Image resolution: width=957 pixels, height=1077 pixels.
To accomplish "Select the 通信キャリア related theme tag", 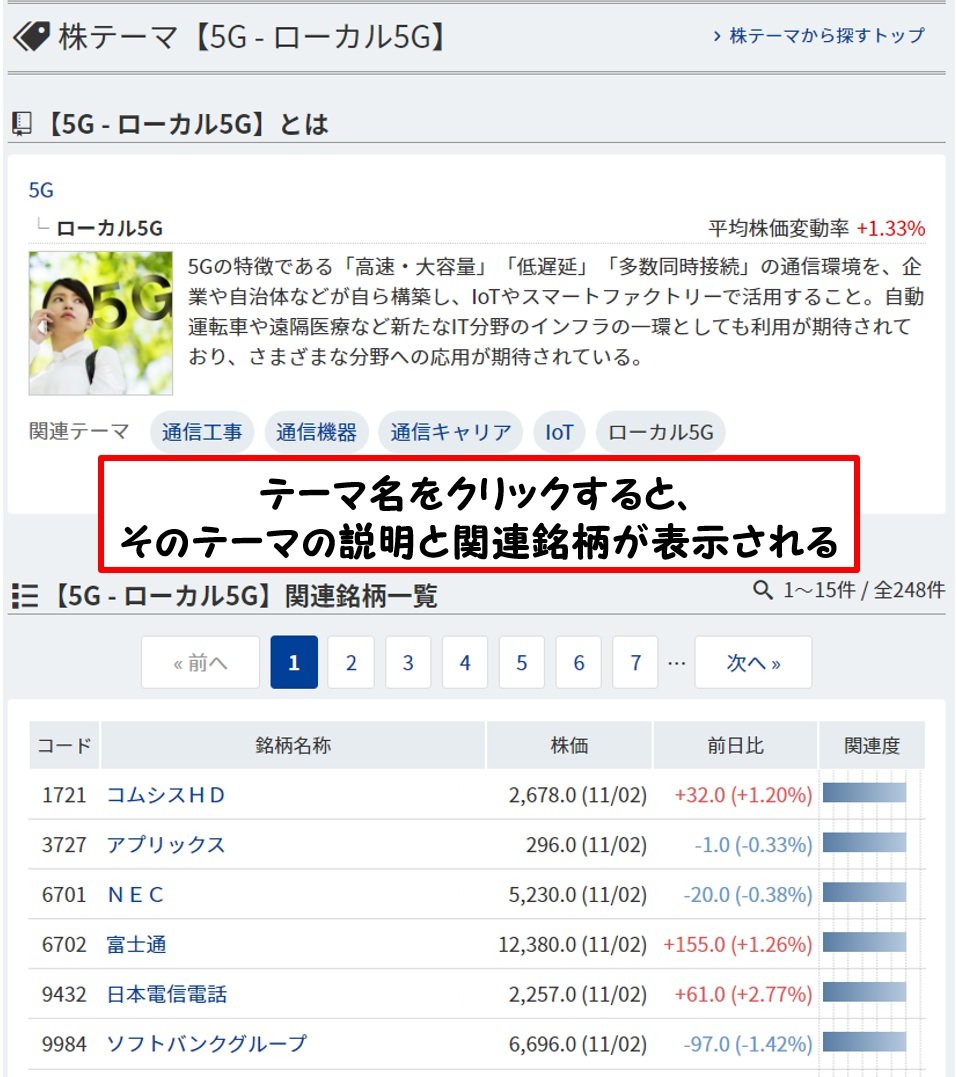I will (x=451, y=432).
